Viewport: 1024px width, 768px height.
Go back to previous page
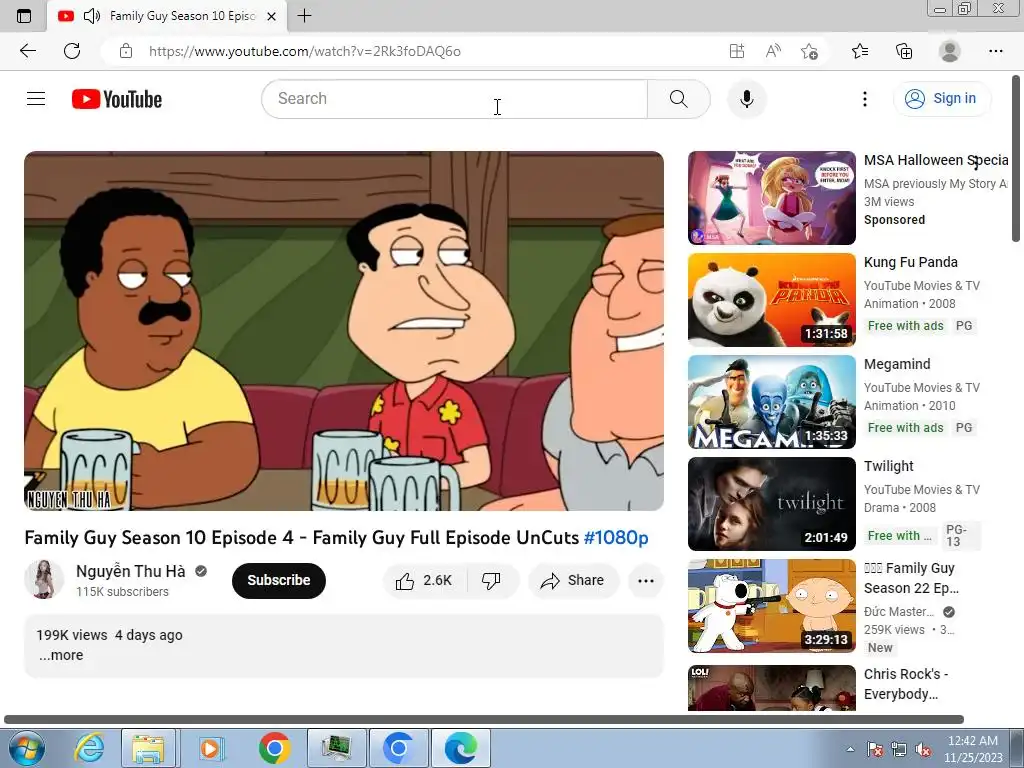(27, 51)
